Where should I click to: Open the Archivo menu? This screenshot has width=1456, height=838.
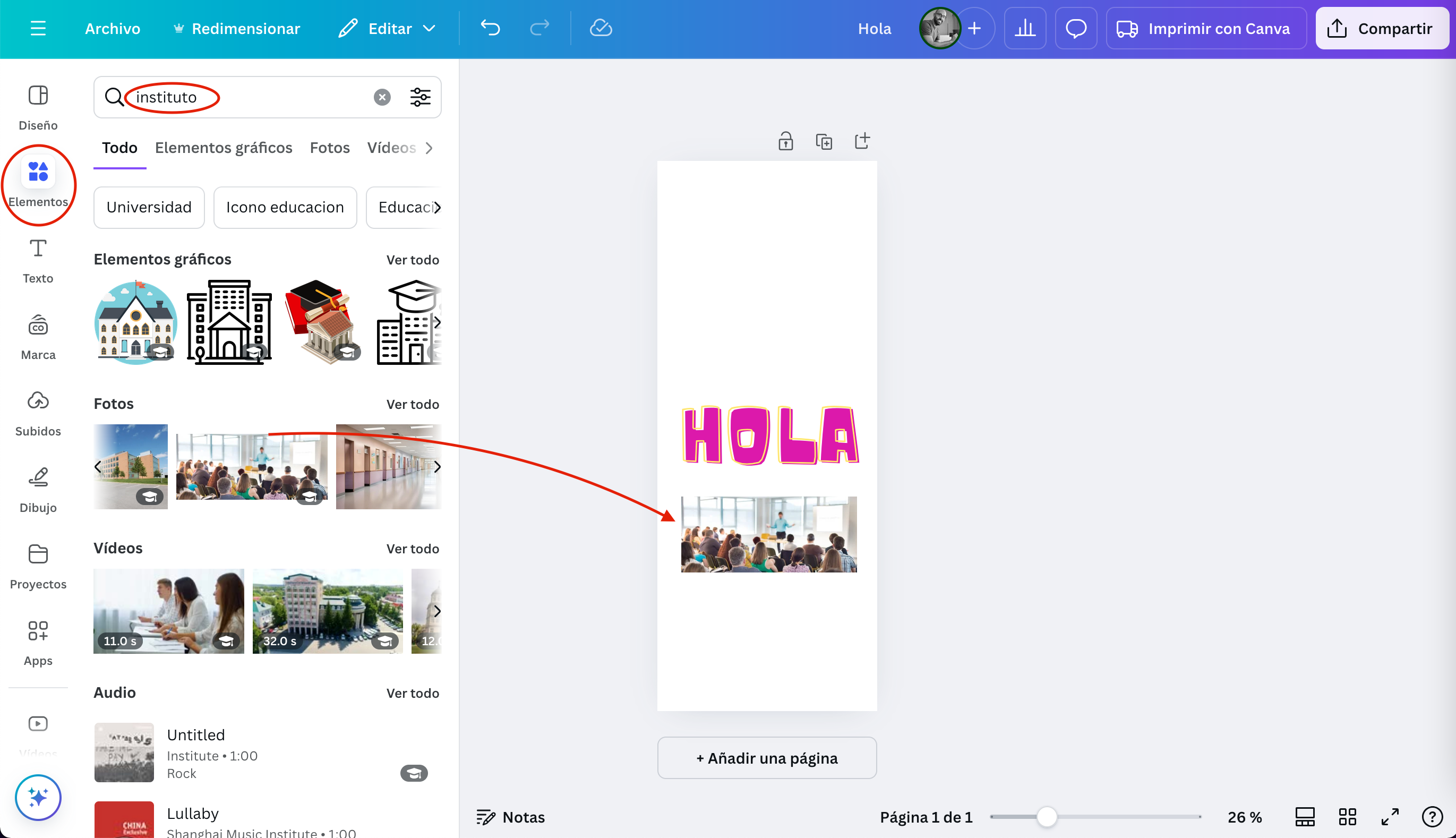click(112, 28)
